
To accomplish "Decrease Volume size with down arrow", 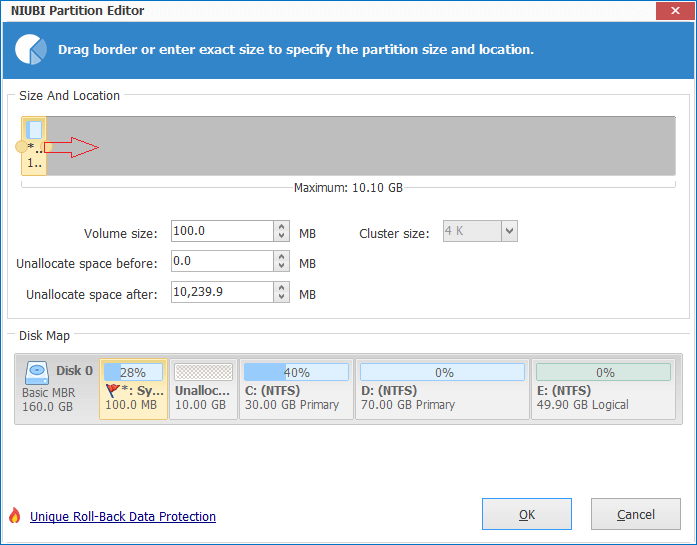I will pos(281,238).
